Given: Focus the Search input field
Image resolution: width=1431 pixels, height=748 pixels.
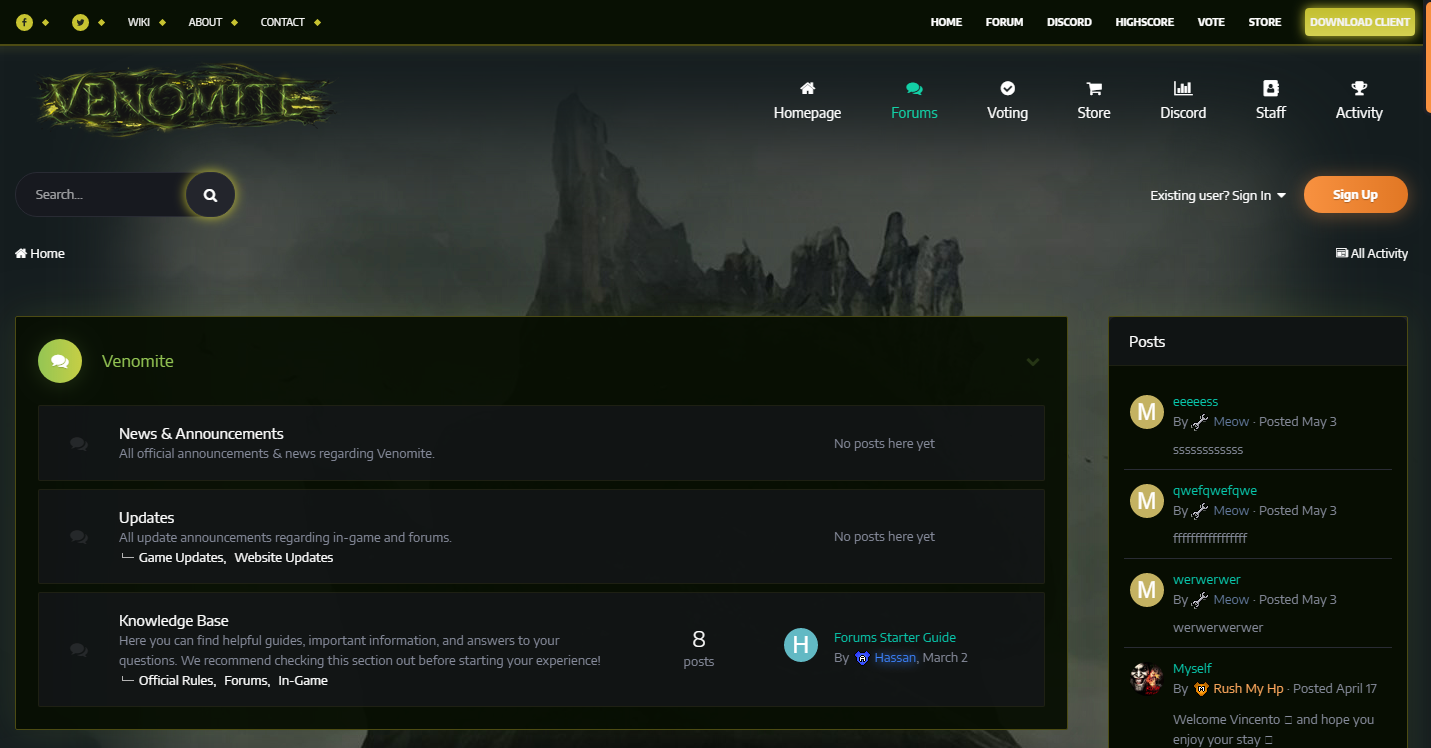Looking at the screenshot, I should point(100,195).
